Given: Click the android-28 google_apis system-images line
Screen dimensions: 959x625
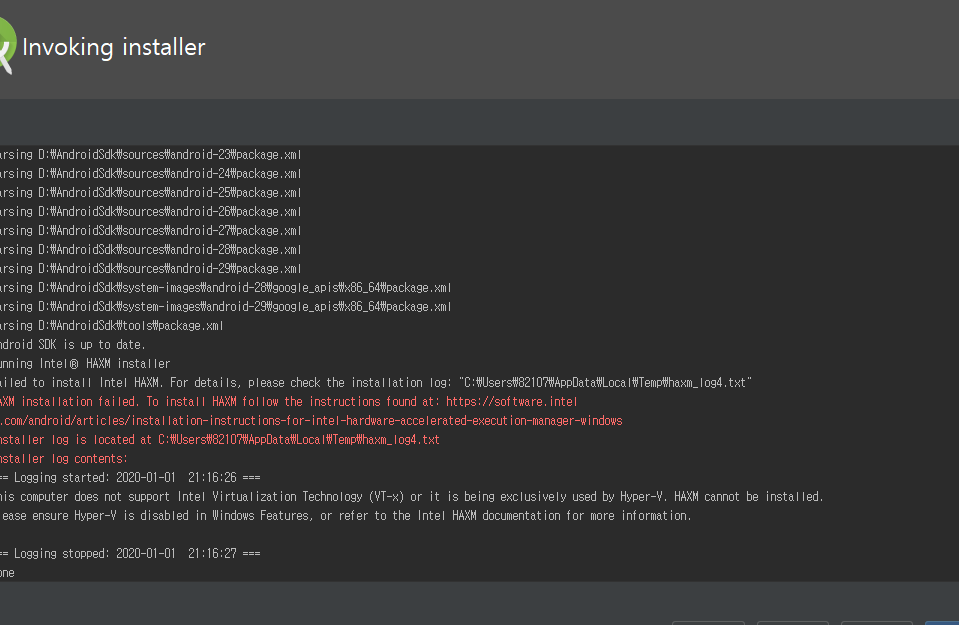Looking at the screenshot, I should click(225, 288).
